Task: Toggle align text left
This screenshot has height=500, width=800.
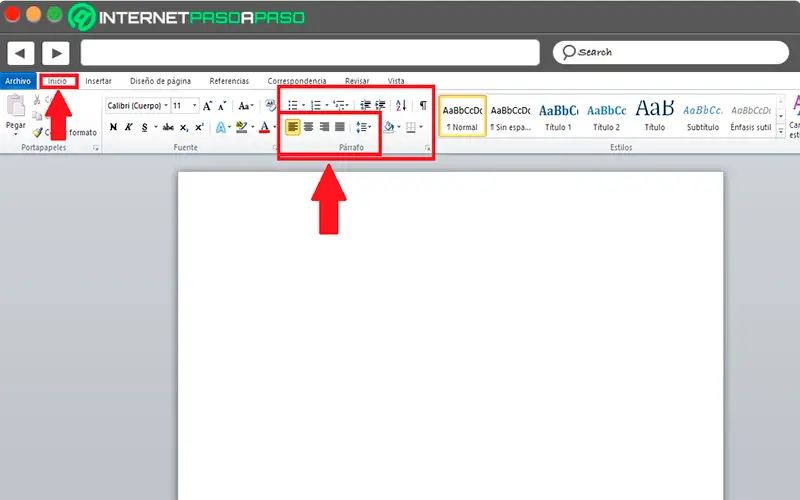Action: click(292, 127)
